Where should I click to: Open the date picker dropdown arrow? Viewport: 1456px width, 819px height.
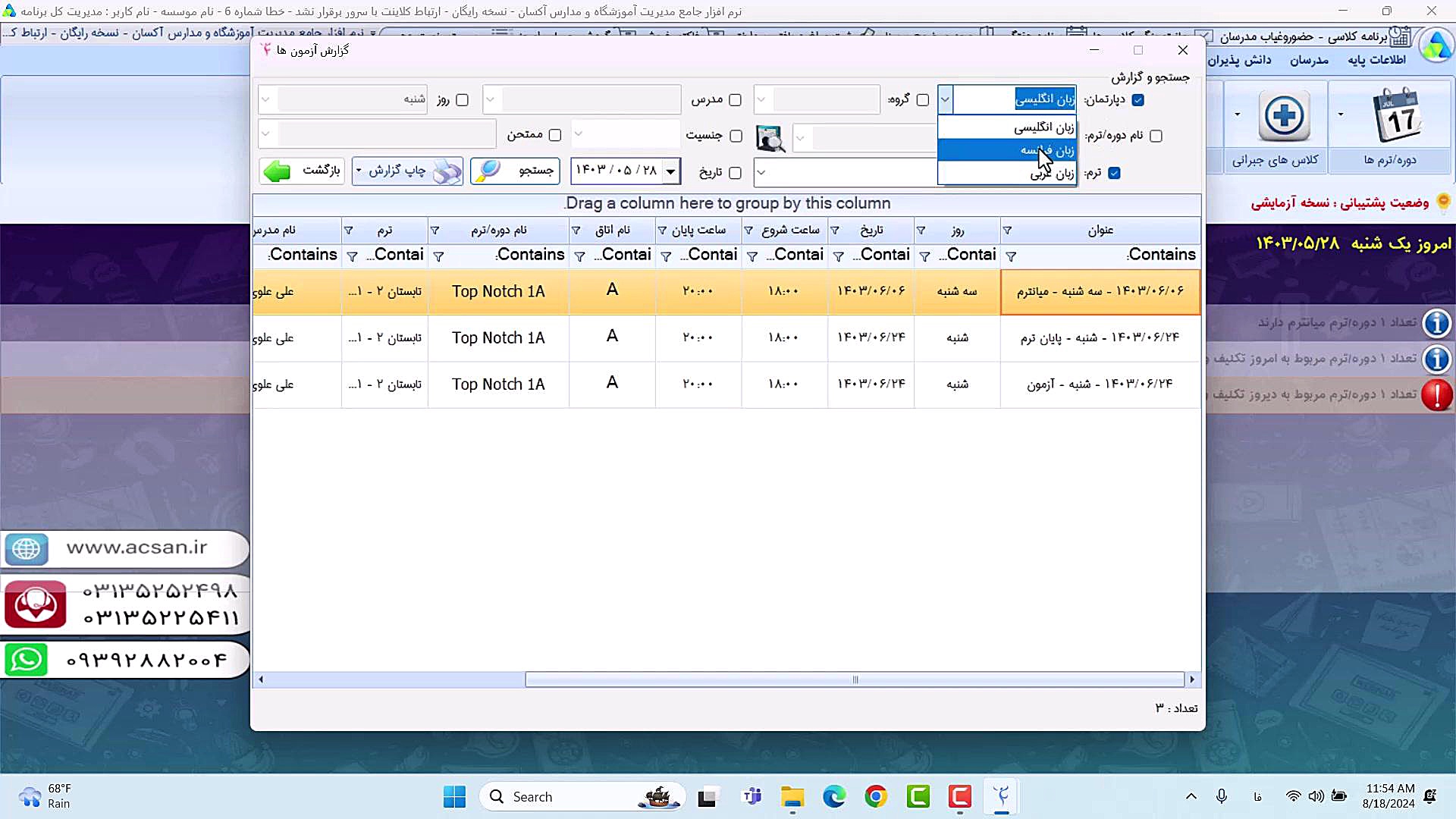coord(670,171)
